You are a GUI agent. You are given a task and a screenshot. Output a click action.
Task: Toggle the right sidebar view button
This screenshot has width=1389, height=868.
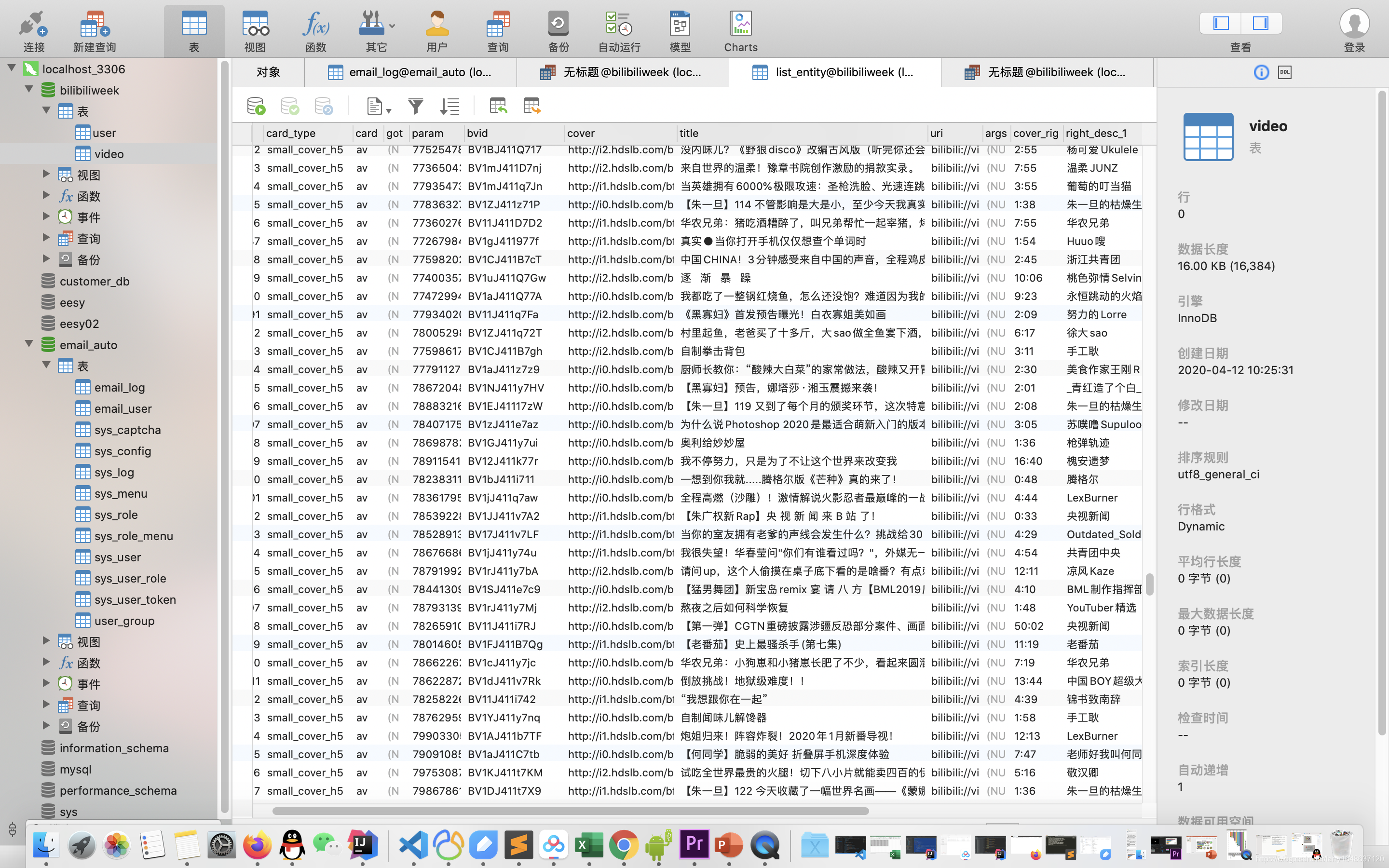[x=1260, y=24]
